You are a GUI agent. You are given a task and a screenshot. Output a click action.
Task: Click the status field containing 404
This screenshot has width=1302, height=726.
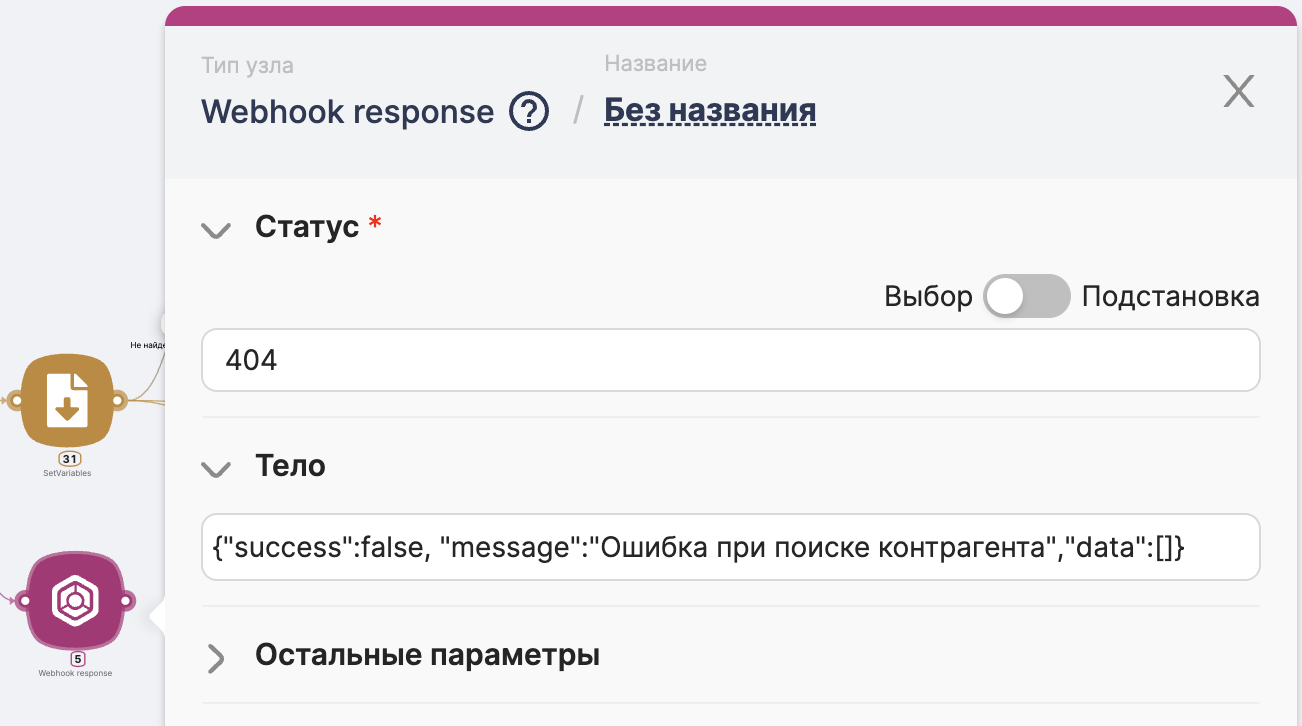point(731,360)
